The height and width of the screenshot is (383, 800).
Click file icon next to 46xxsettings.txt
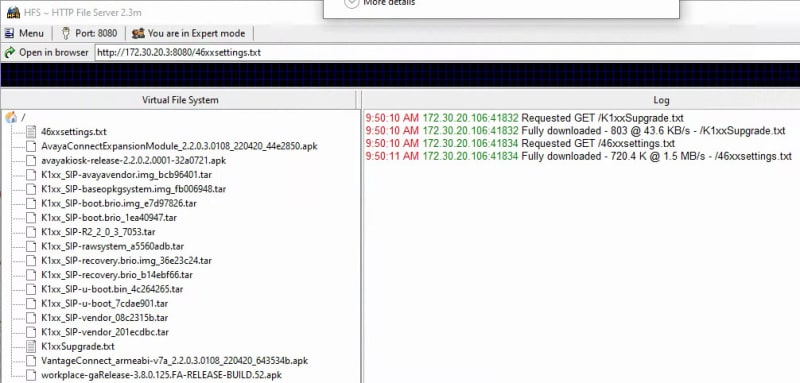32,132
